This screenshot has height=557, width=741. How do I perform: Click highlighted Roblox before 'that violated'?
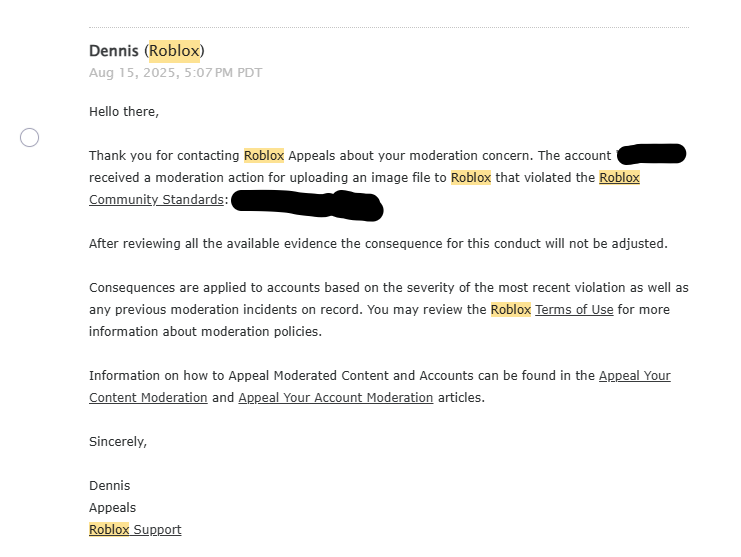[x=471, y=178]
